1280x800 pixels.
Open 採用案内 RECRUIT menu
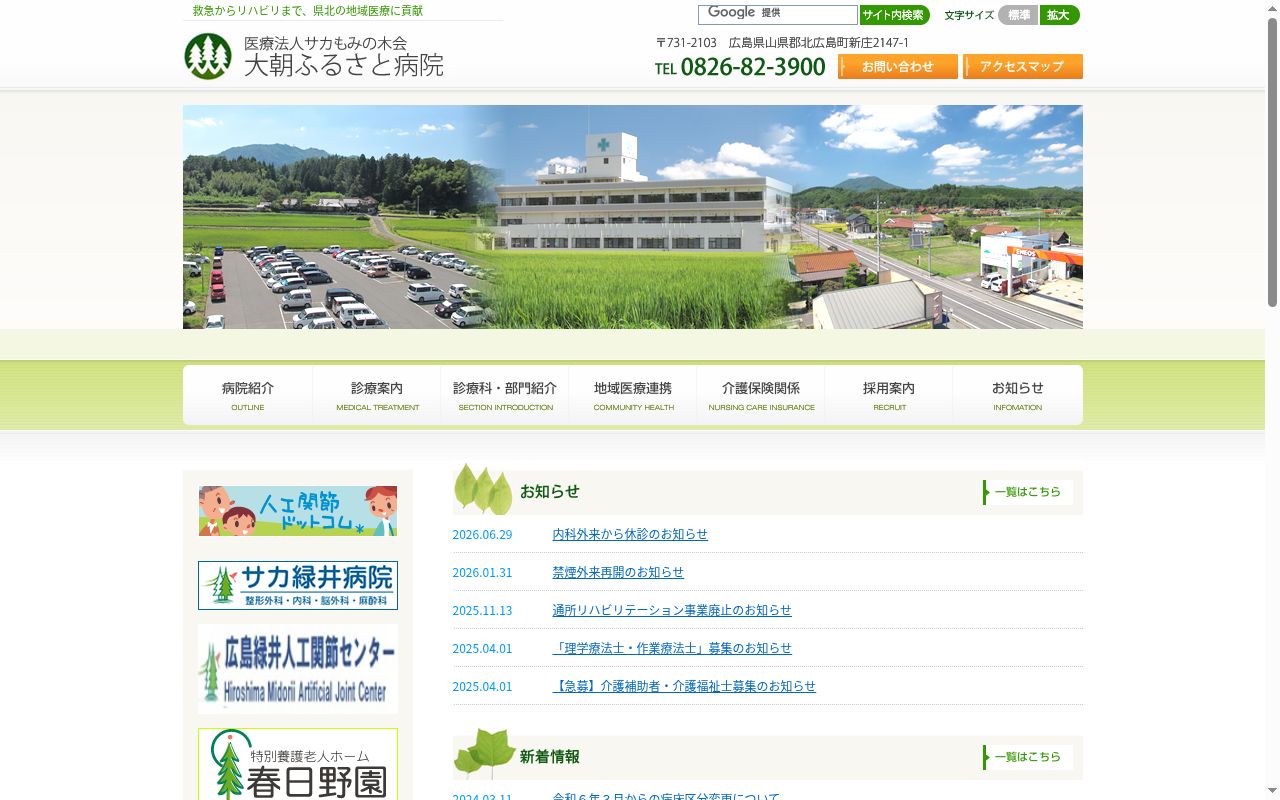pos(889,395)
